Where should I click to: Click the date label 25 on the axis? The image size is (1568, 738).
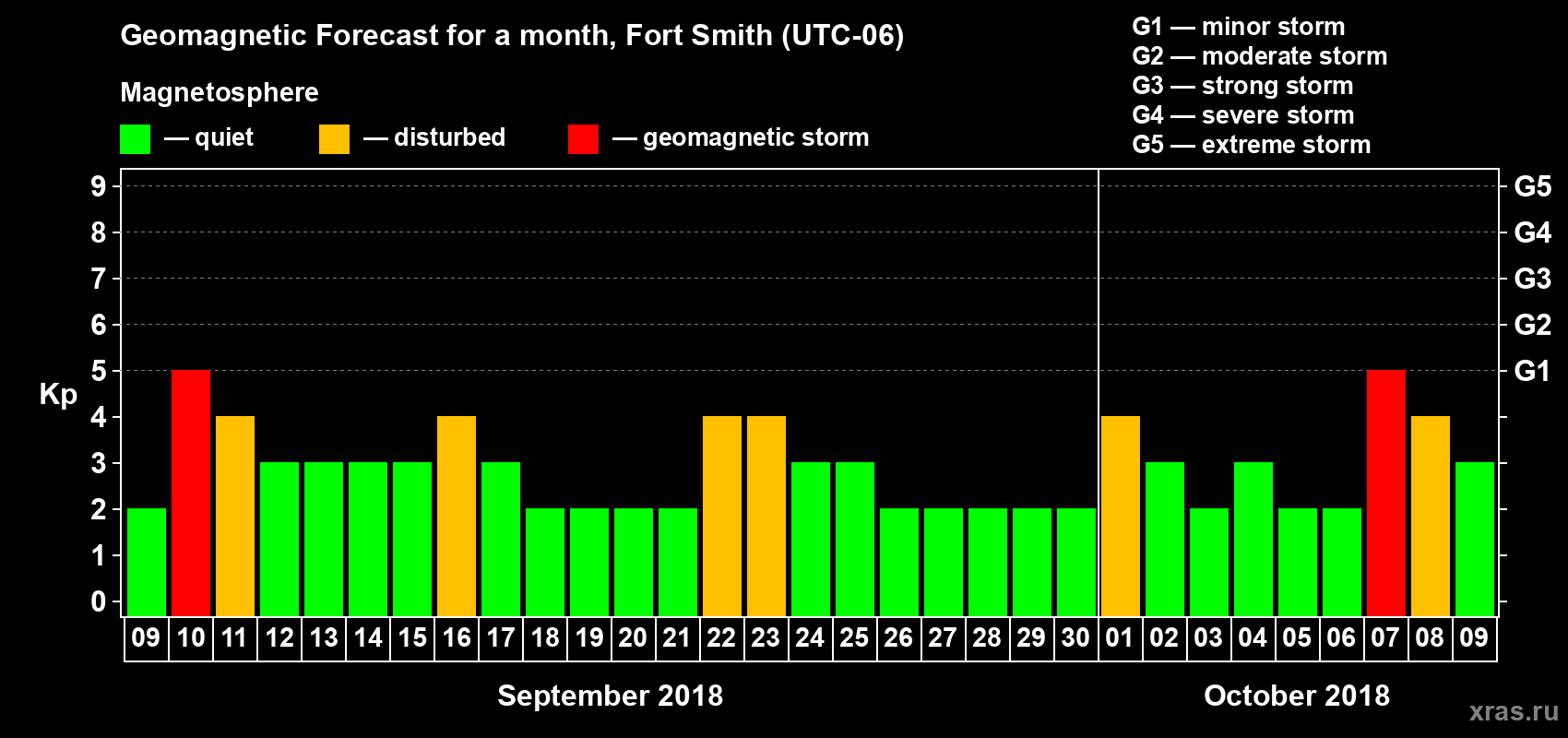[x=854, y=638]
